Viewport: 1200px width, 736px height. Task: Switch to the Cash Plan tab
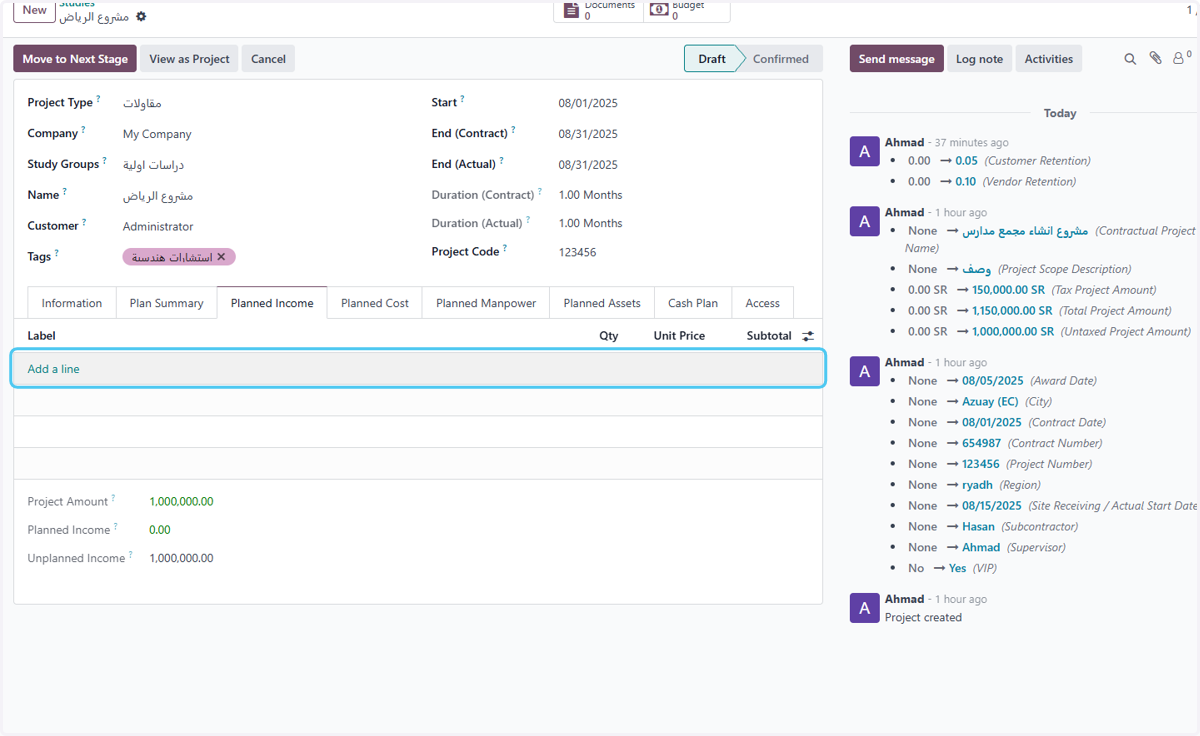(693, 303)
